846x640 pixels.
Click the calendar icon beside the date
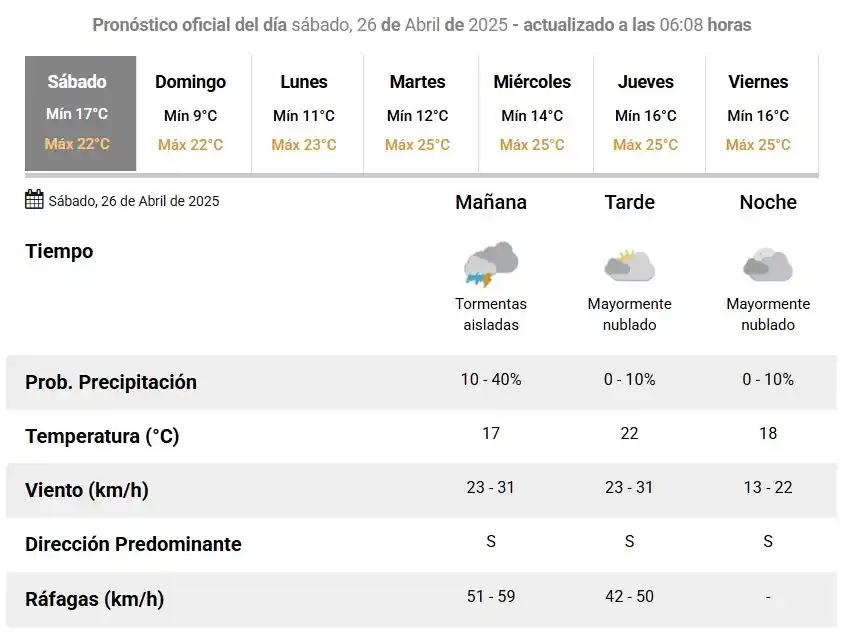coord(34,200)
